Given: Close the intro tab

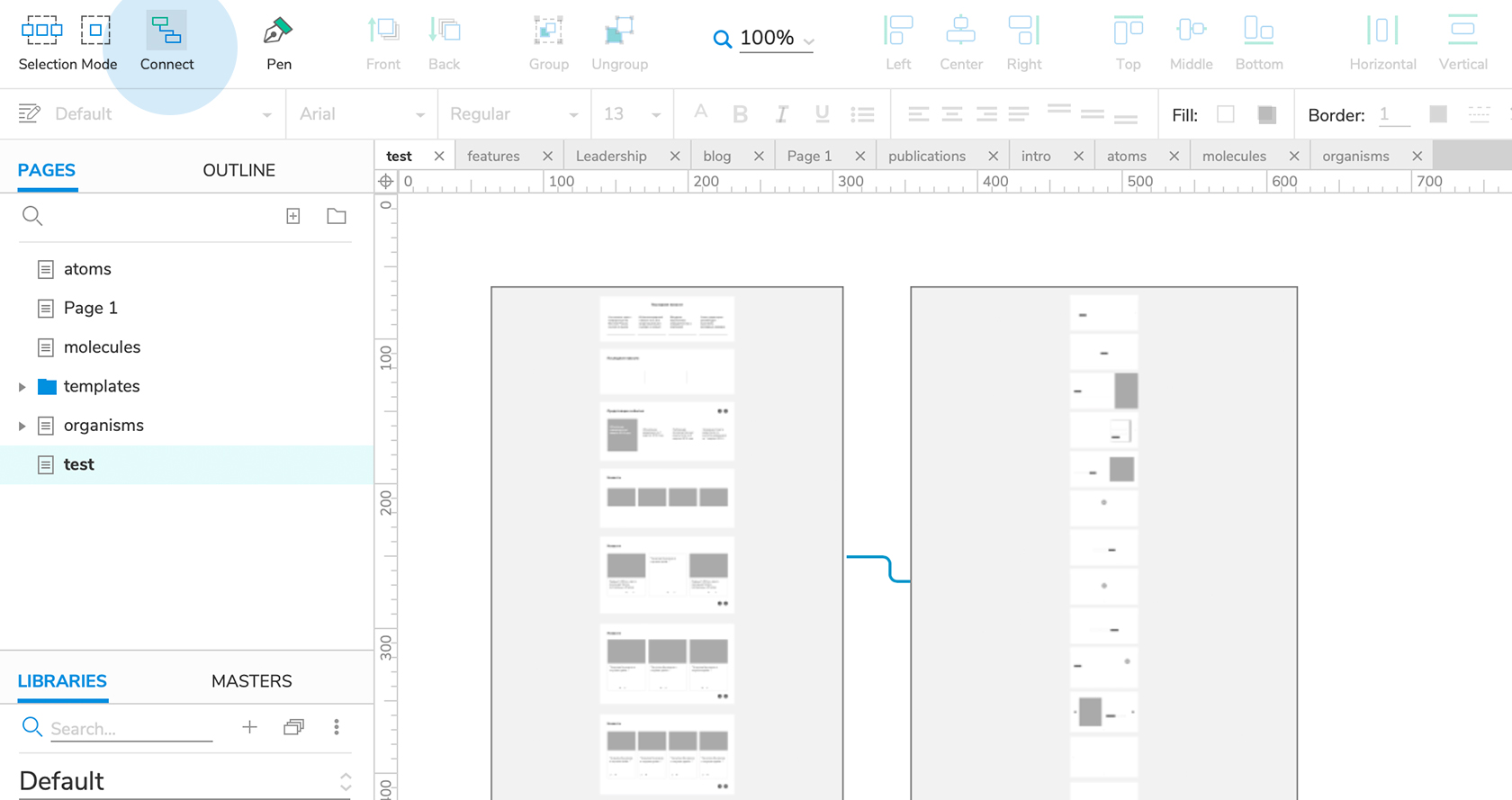Looking at the screenshot, I should click(x=1078, y=156).
